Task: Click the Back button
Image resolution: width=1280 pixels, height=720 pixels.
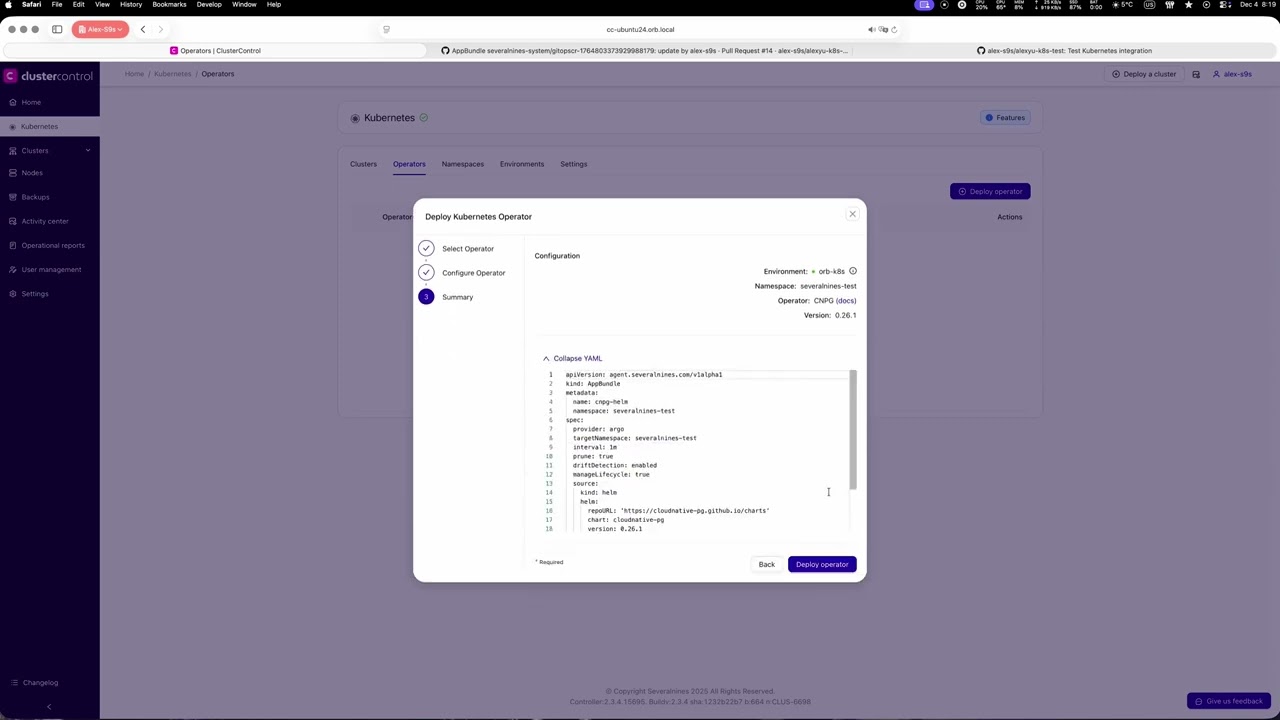Action: [x=766, y=564]
